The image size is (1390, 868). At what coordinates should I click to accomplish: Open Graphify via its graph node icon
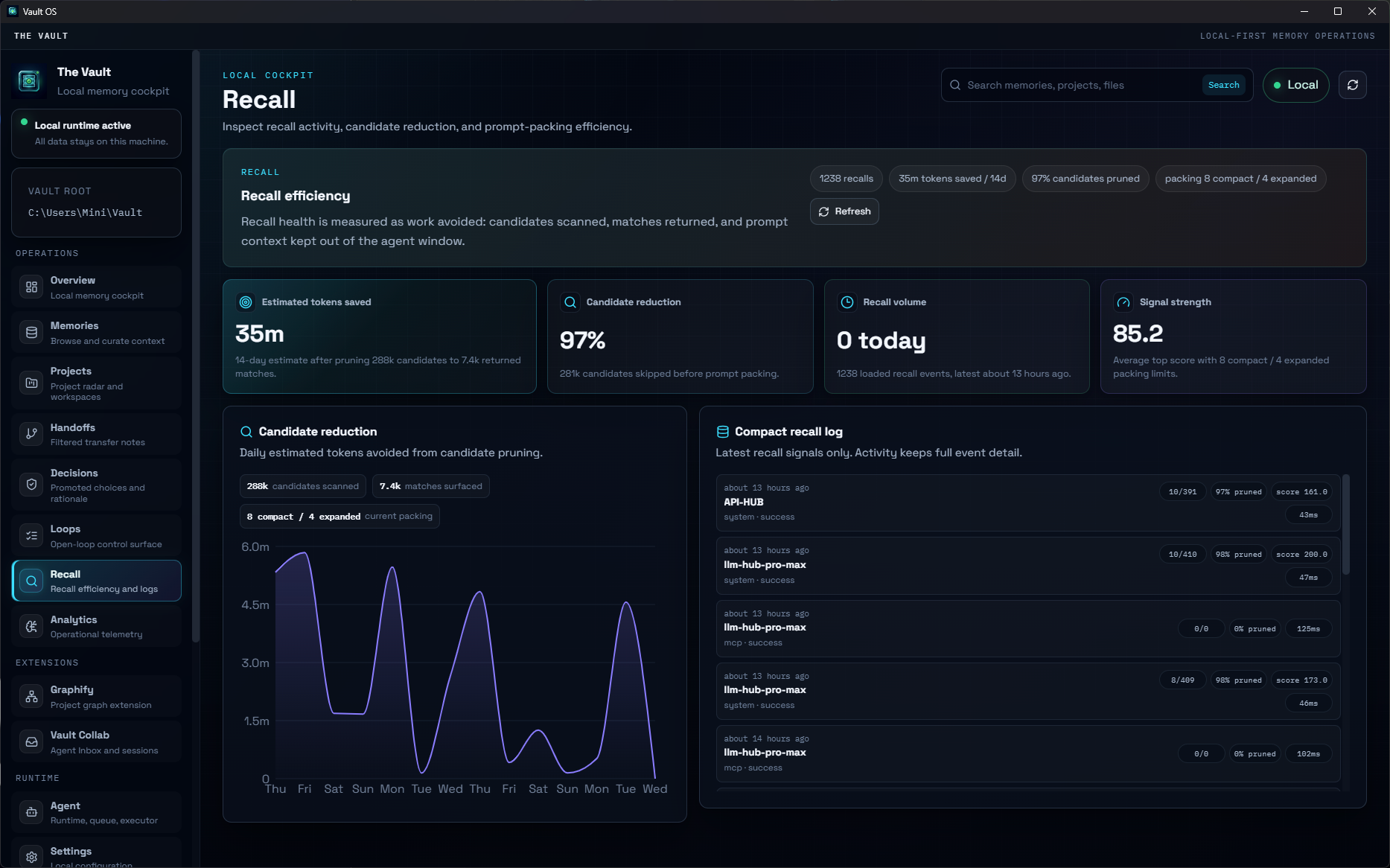[31, 697]
